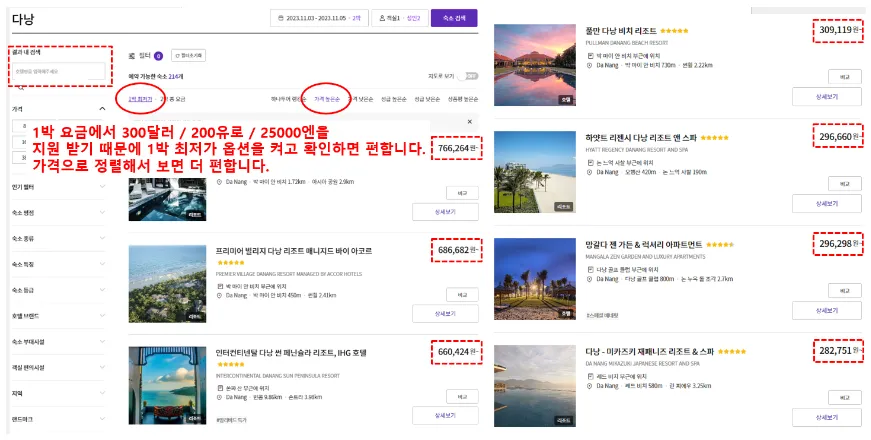Image resolution: width=871 pixels, height=440 pixels.
Task: Open the 인터컨티넨탈 다낭 썬 페닌슐라 리조트 title
Action: [x=291, y=353]
